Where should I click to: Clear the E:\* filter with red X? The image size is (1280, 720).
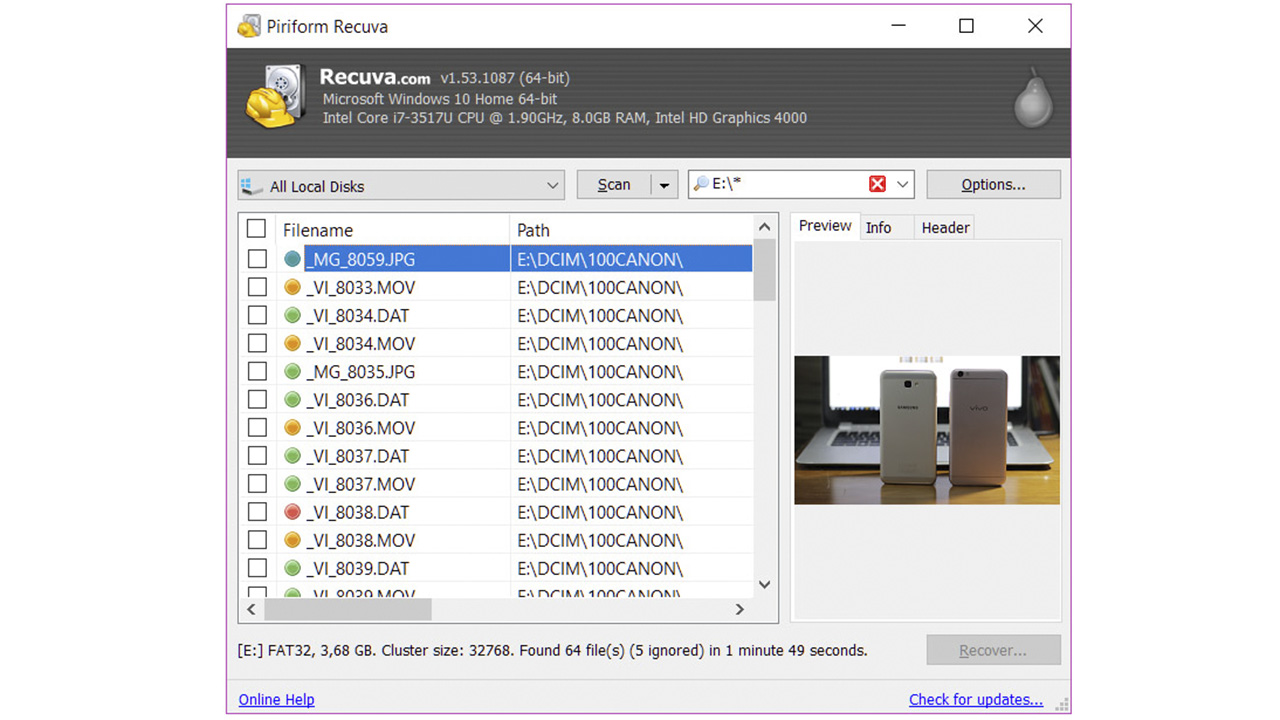point(877,184)
